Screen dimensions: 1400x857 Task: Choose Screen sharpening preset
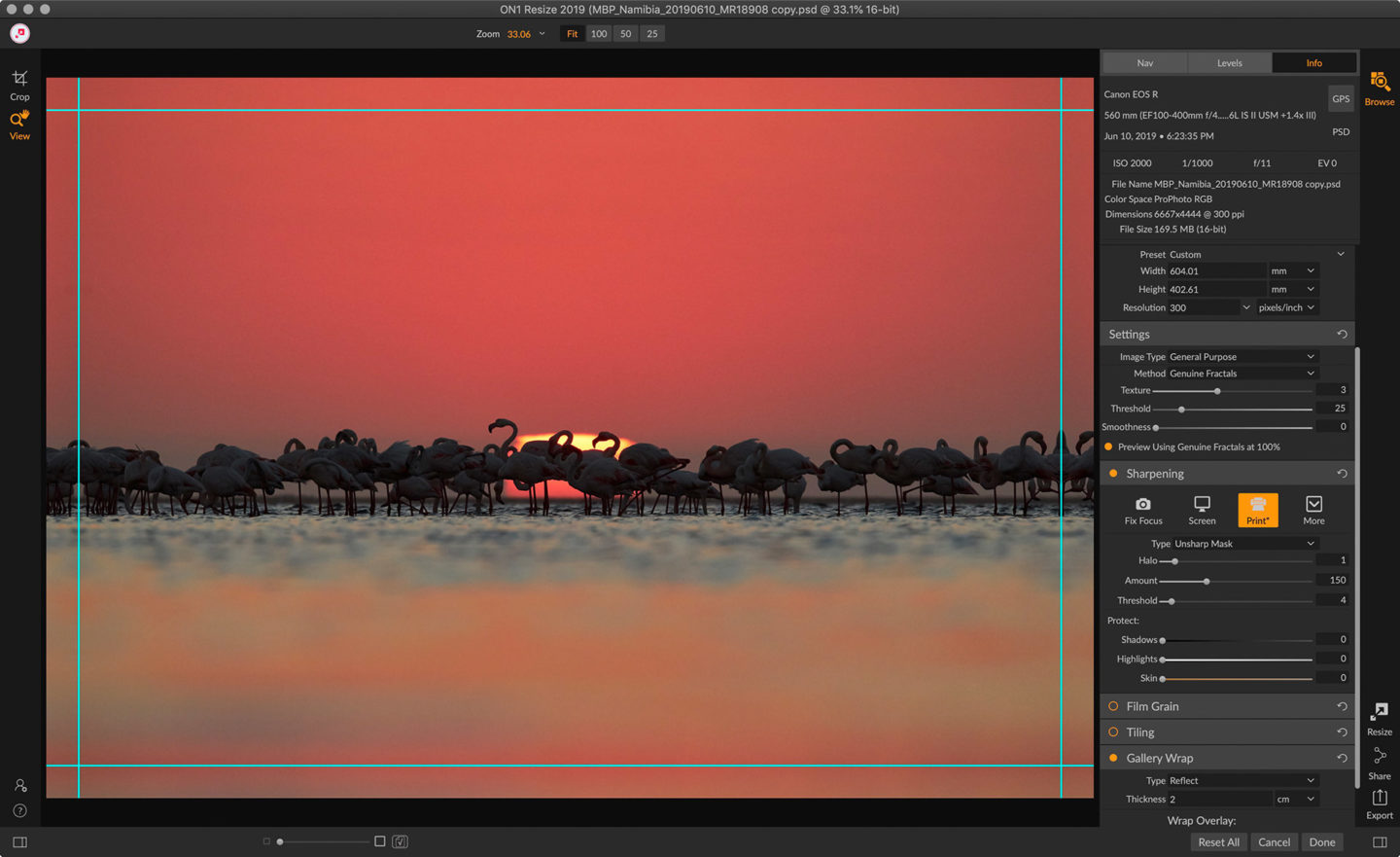point(1202,510)
